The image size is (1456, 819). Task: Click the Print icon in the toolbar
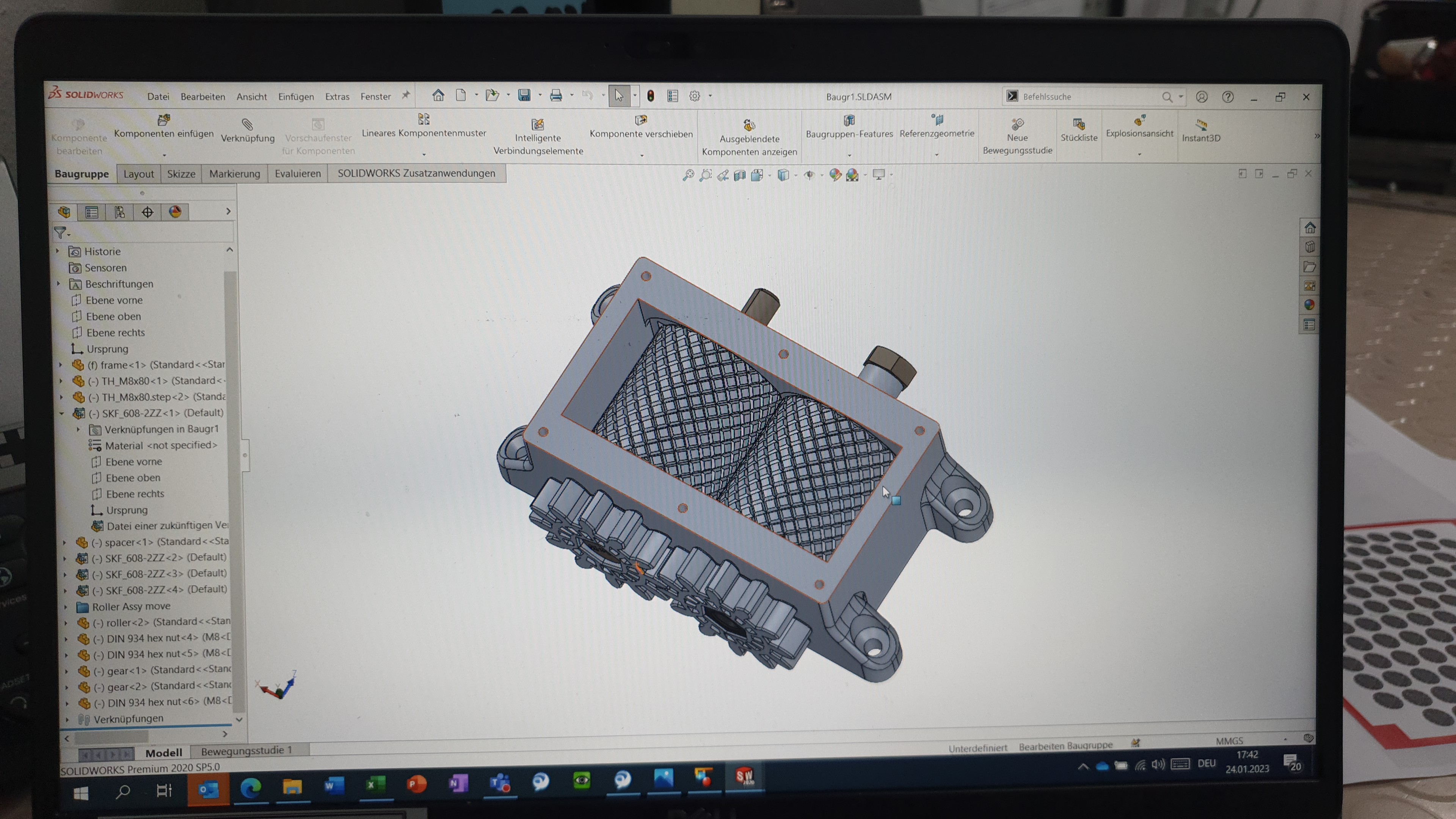555,96
